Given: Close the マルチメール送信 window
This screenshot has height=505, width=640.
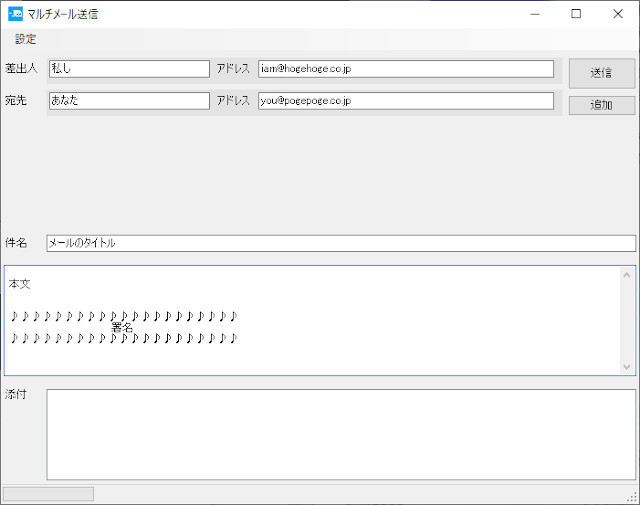Looking at the screenshot, I should pyautogui.click(x=618, y=14).
